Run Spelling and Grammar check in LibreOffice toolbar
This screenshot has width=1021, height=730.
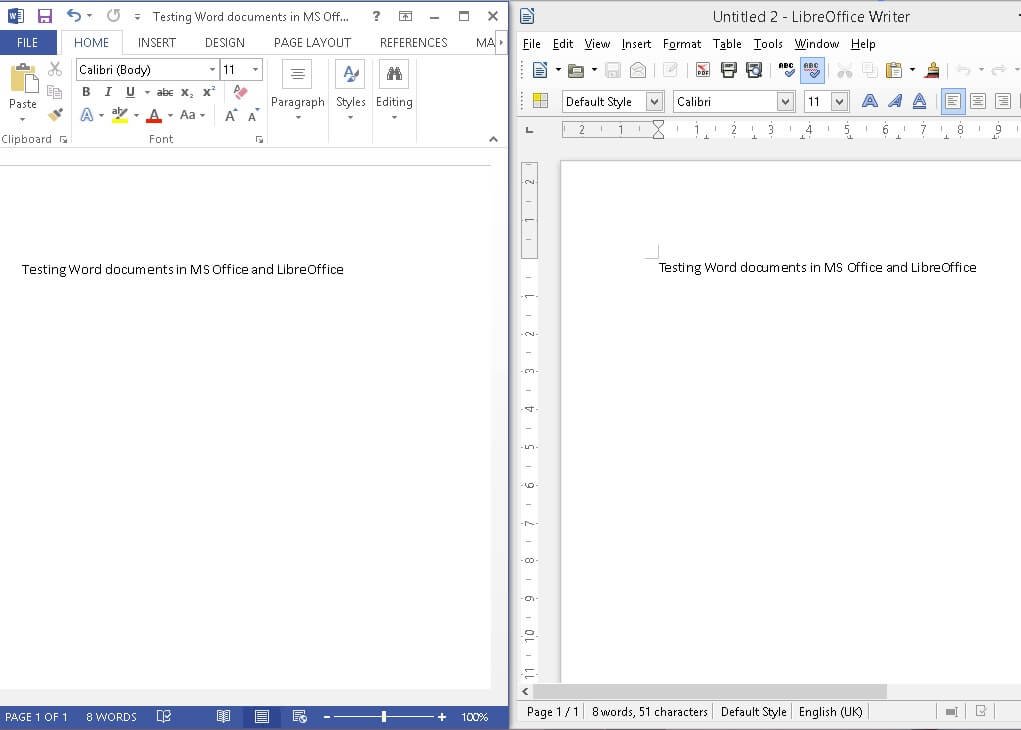(787, 70)
